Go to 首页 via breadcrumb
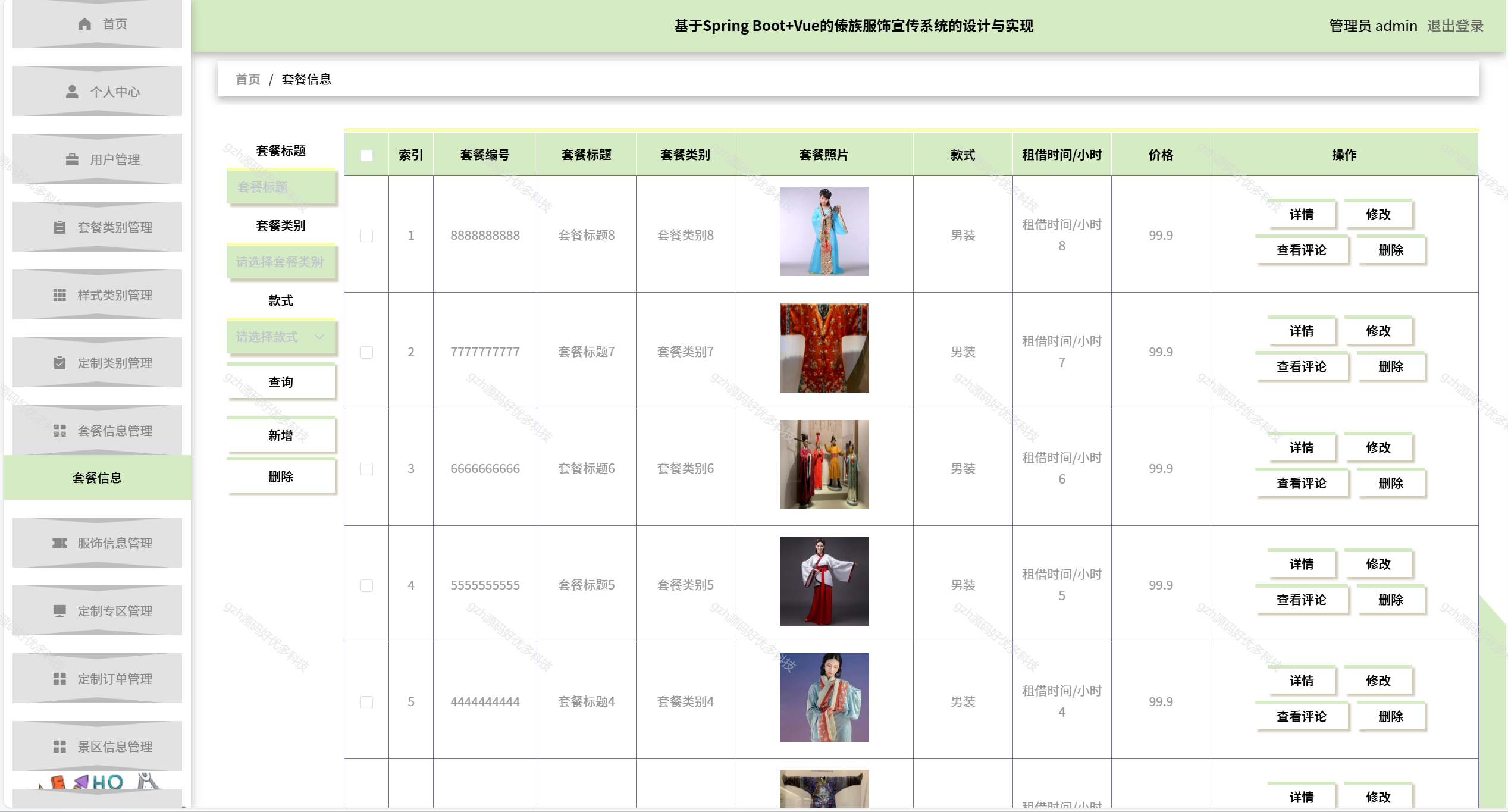The image size is (1508, 812). click(x=248, y=79)
